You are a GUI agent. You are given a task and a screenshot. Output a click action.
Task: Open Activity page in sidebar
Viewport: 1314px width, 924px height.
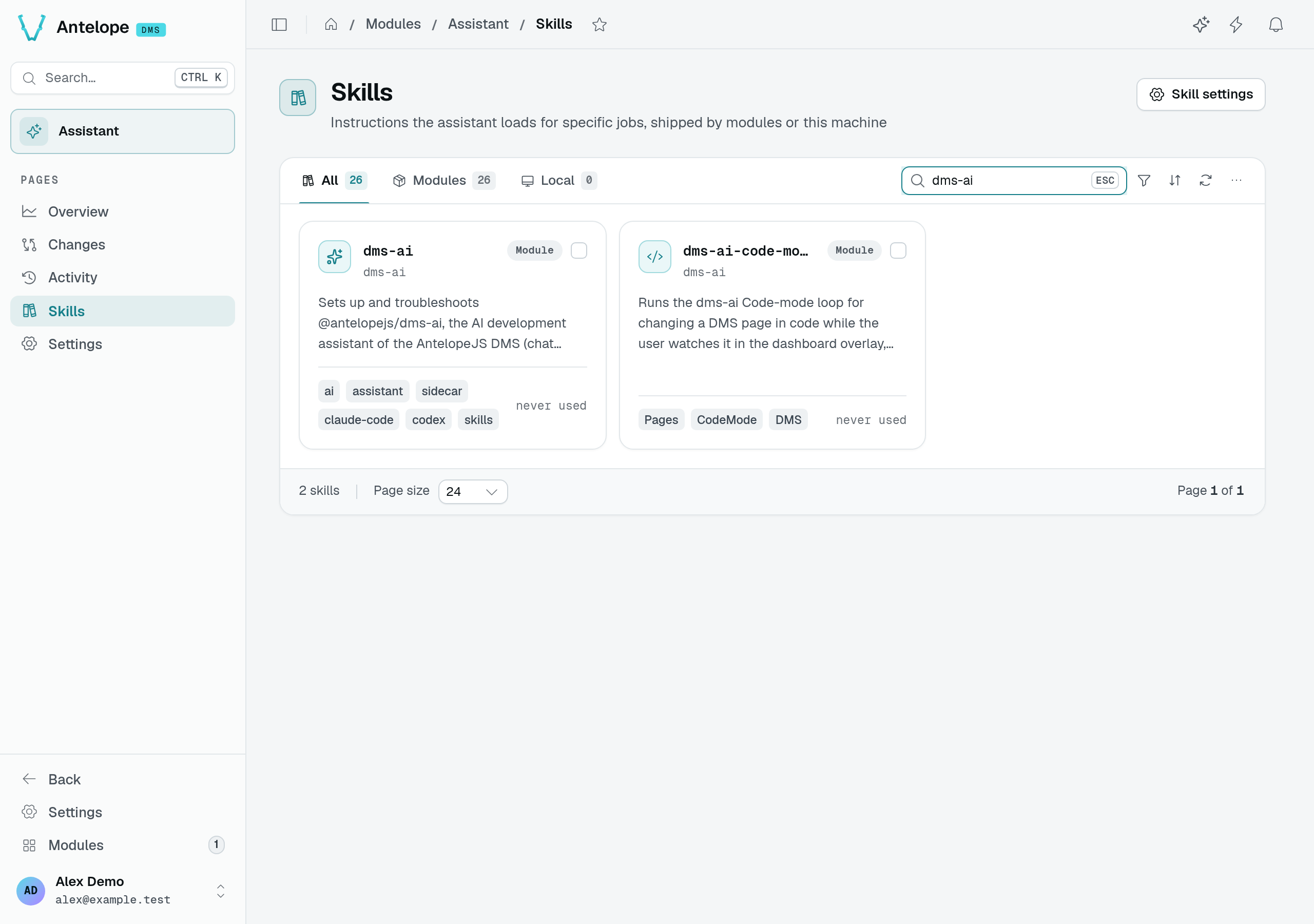[123, 278]
